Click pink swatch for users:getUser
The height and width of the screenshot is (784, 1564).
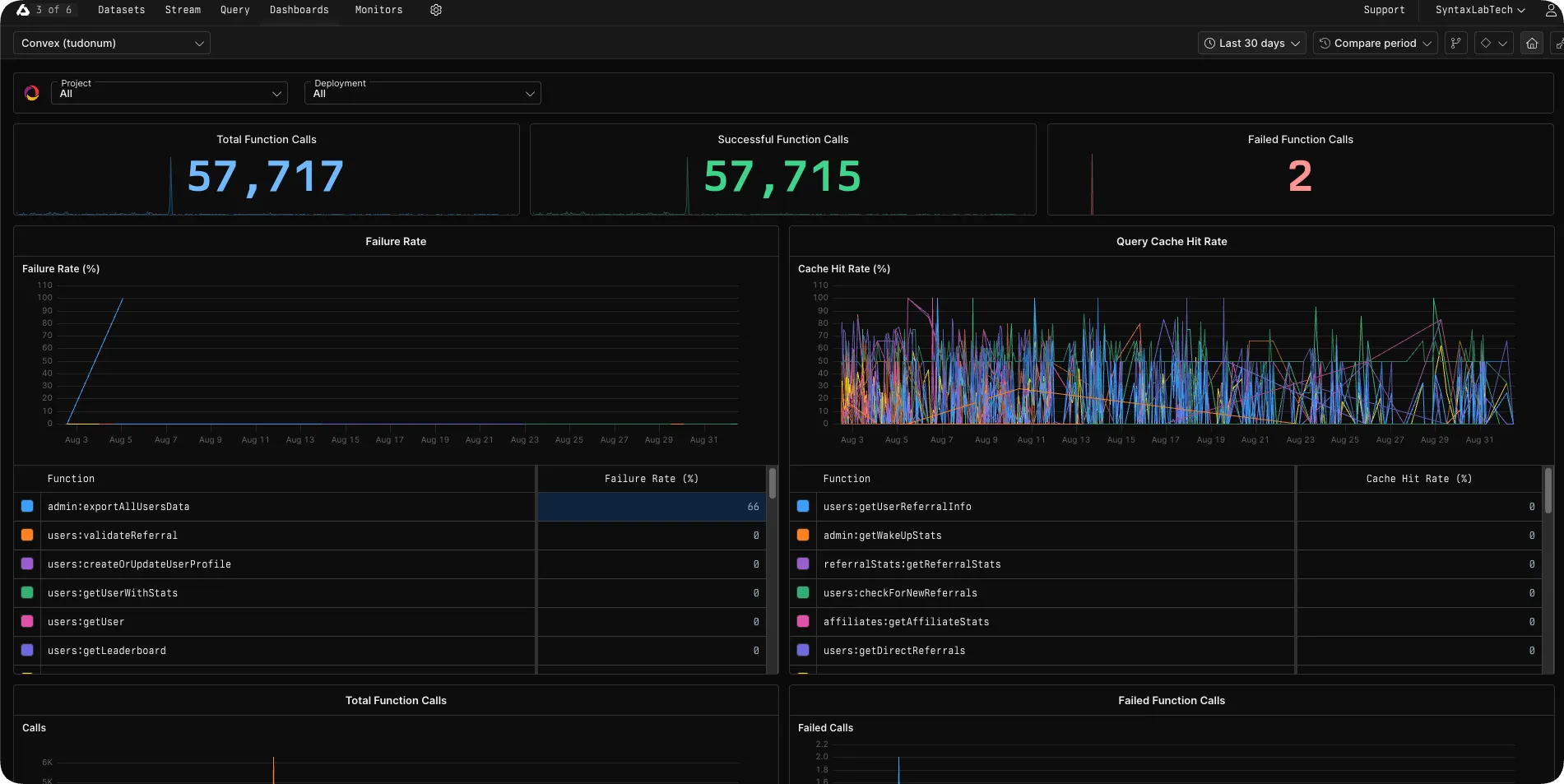[x=27, y=622]
